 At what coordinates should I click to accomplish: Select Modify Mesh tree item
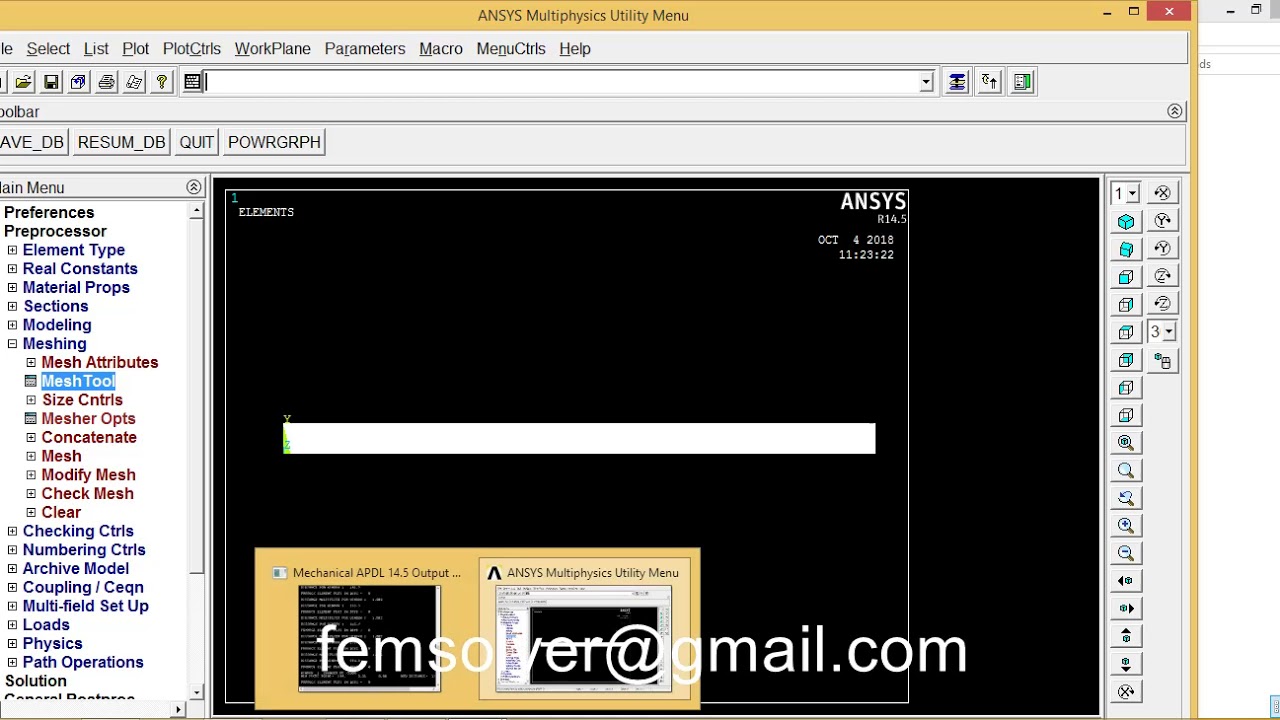(x=88, y=475)
